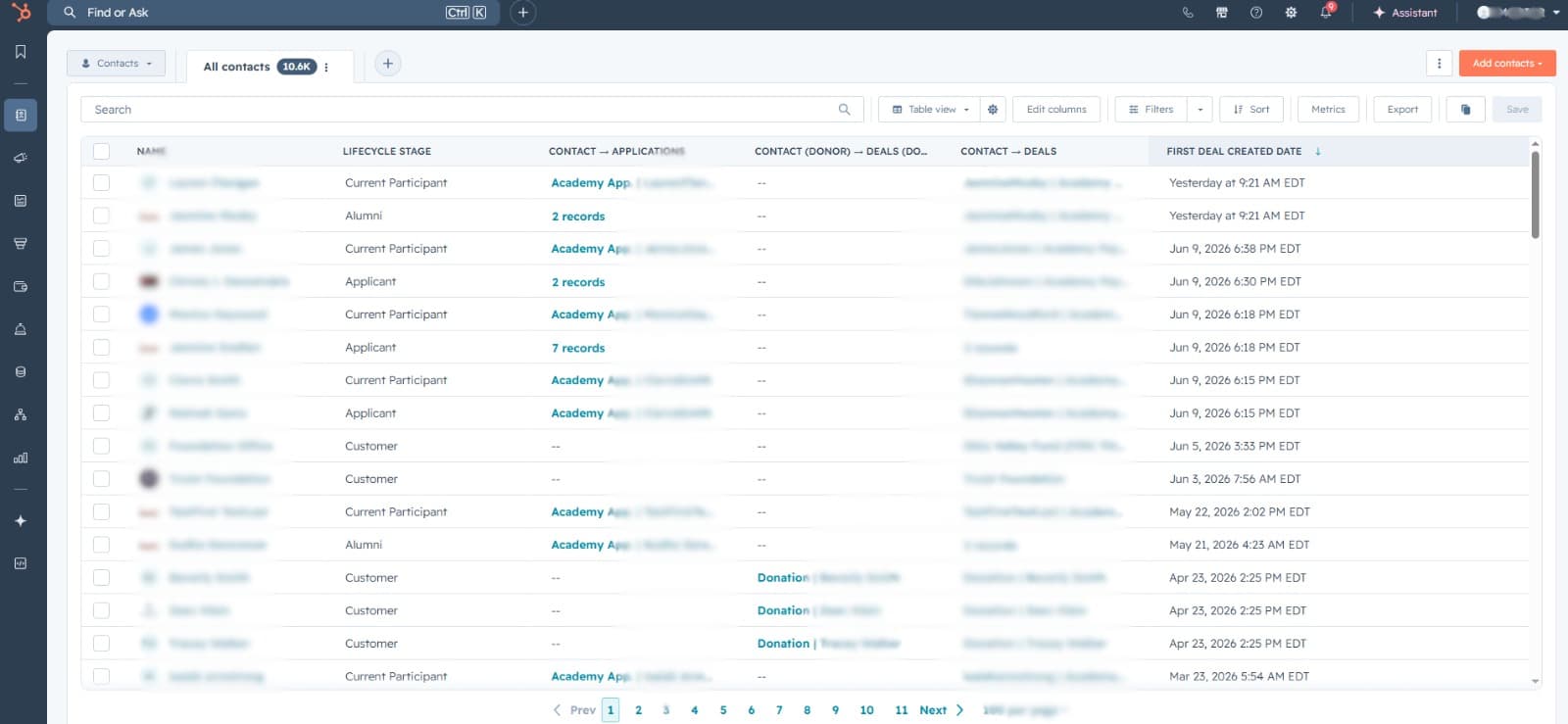The height and width of the screenshot is (724, 1568).
Task: Open the Sales funnel sidebar icon
Action: [x=21, y=244]
